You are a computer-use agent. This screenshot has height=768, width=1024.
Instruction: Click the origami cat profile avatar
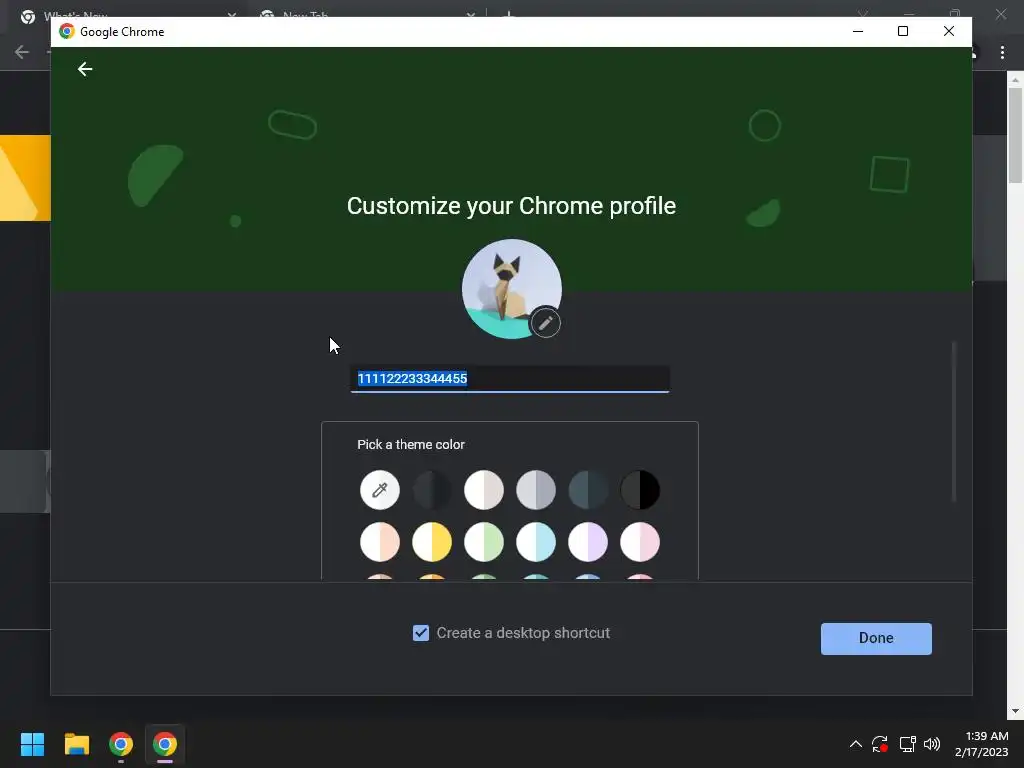pos(511,289)
